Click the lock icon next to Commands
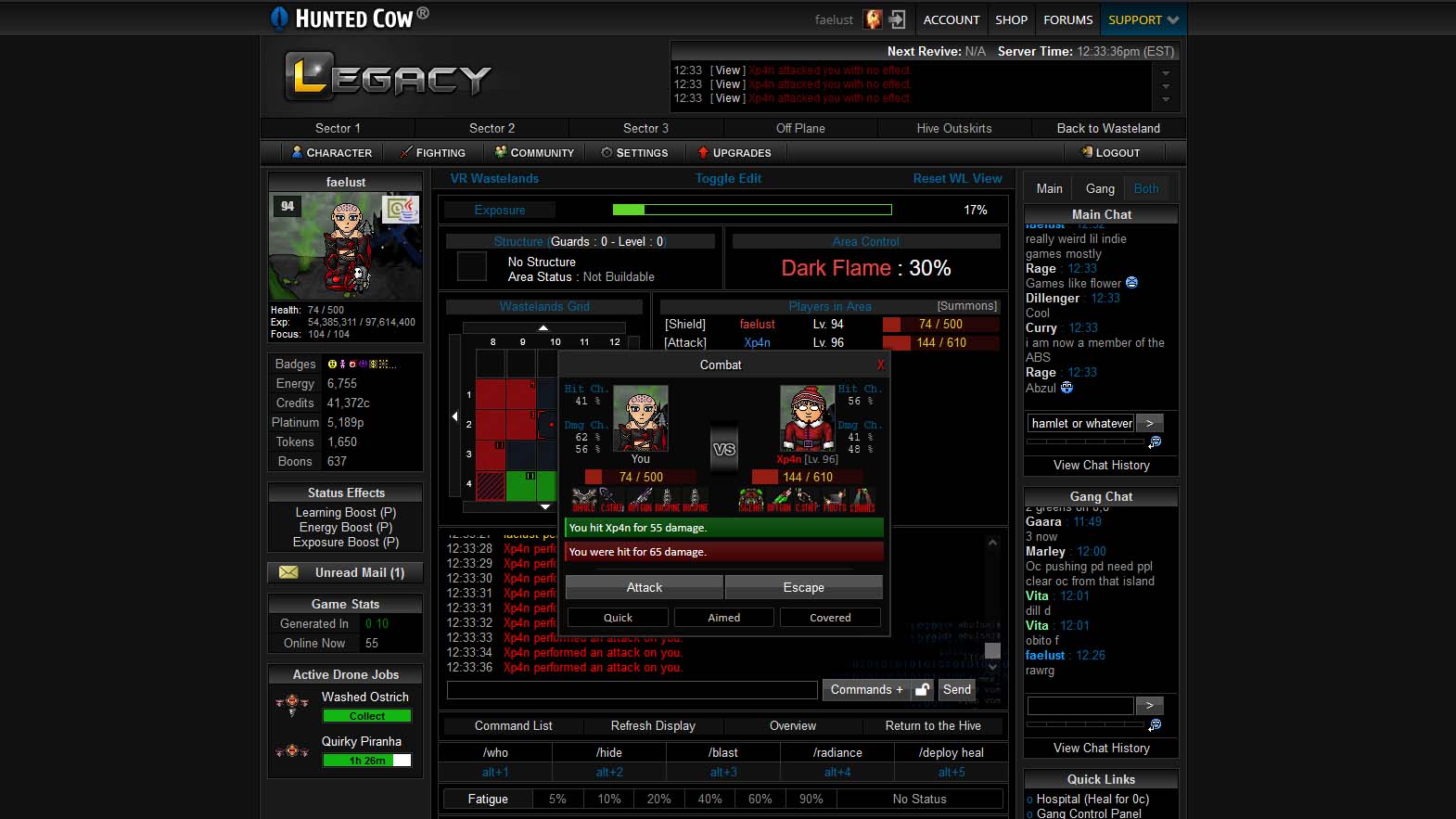 coord(922,689)
